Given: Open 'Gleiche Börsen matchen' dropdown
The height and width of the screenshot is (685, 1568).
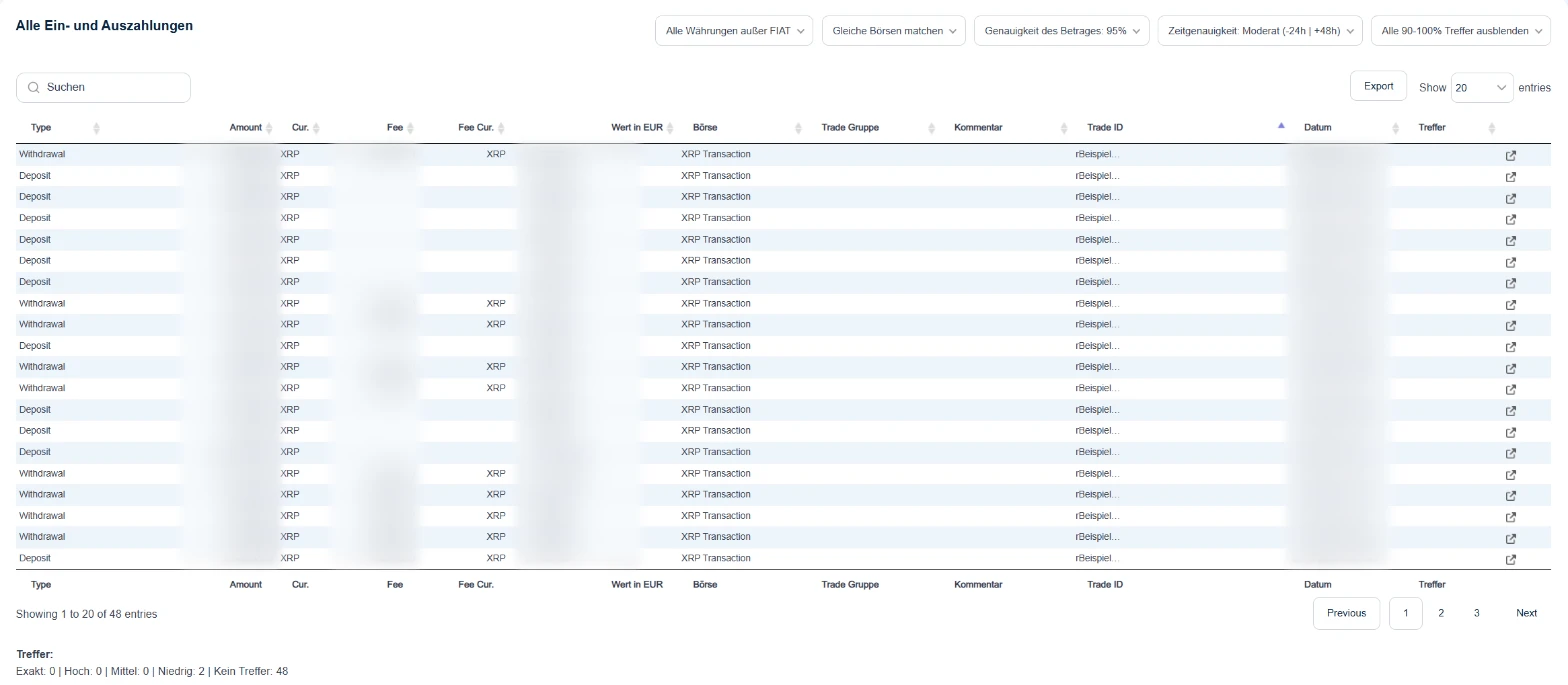Looking at the screenshot, I should click(894, 31).
